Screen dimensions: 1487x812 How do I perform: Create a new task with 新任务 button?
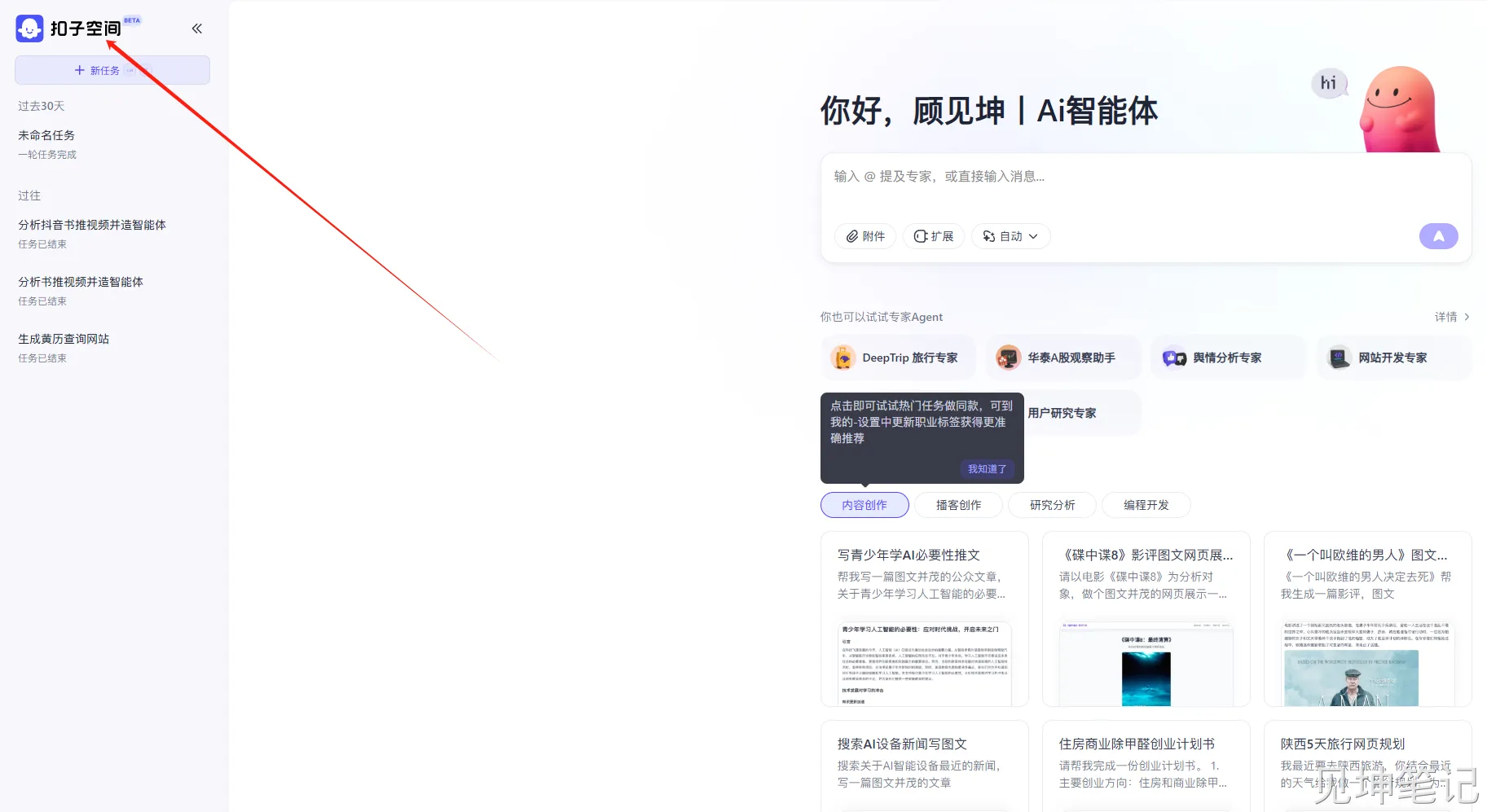(x=112, y=71)
